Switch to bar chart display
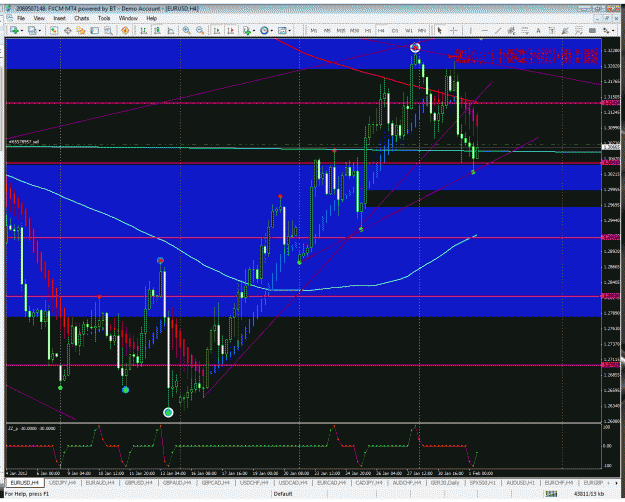Image resolution: width=625 pixels, height=502 pixels. [x=143, y=30]
